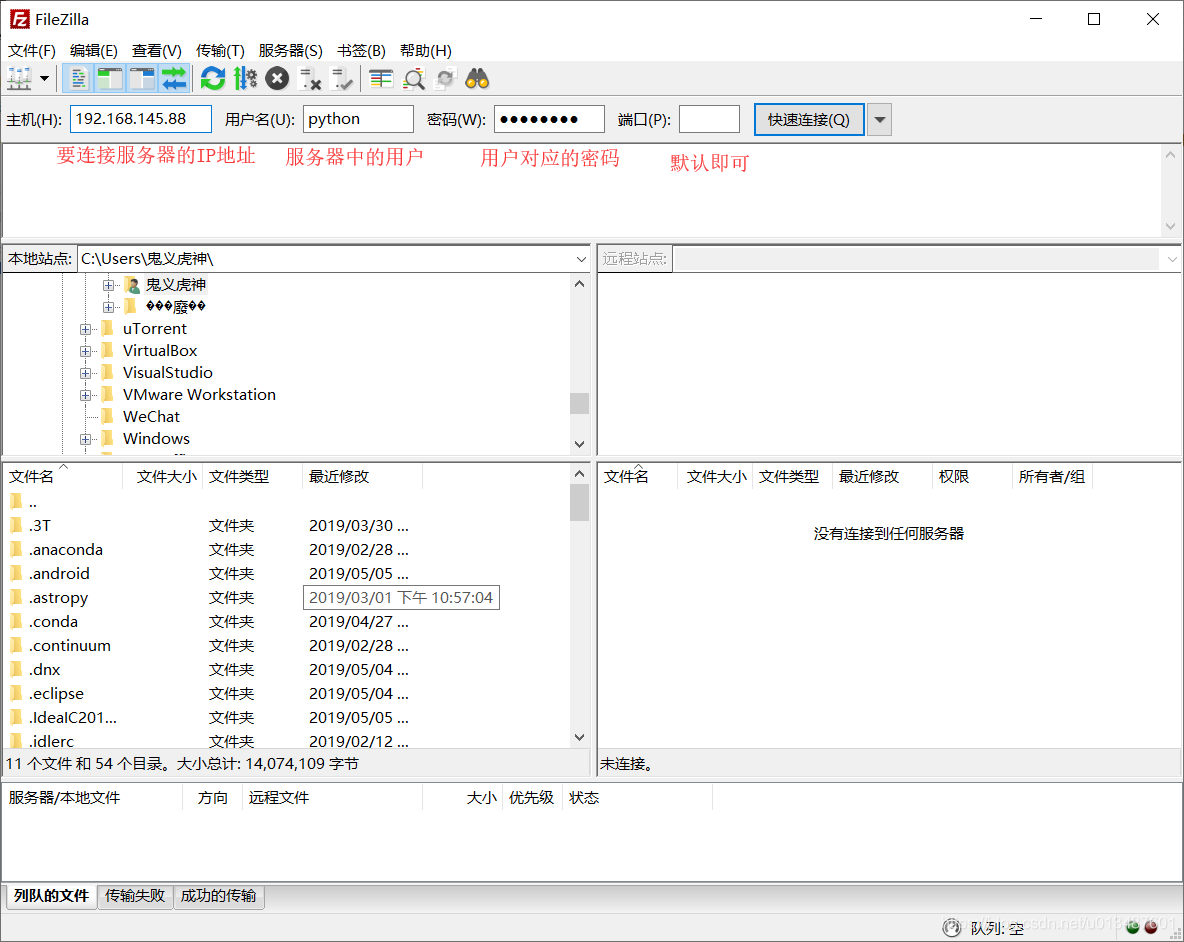Expand the VirtualBox folder node

[x=85, y=351]
